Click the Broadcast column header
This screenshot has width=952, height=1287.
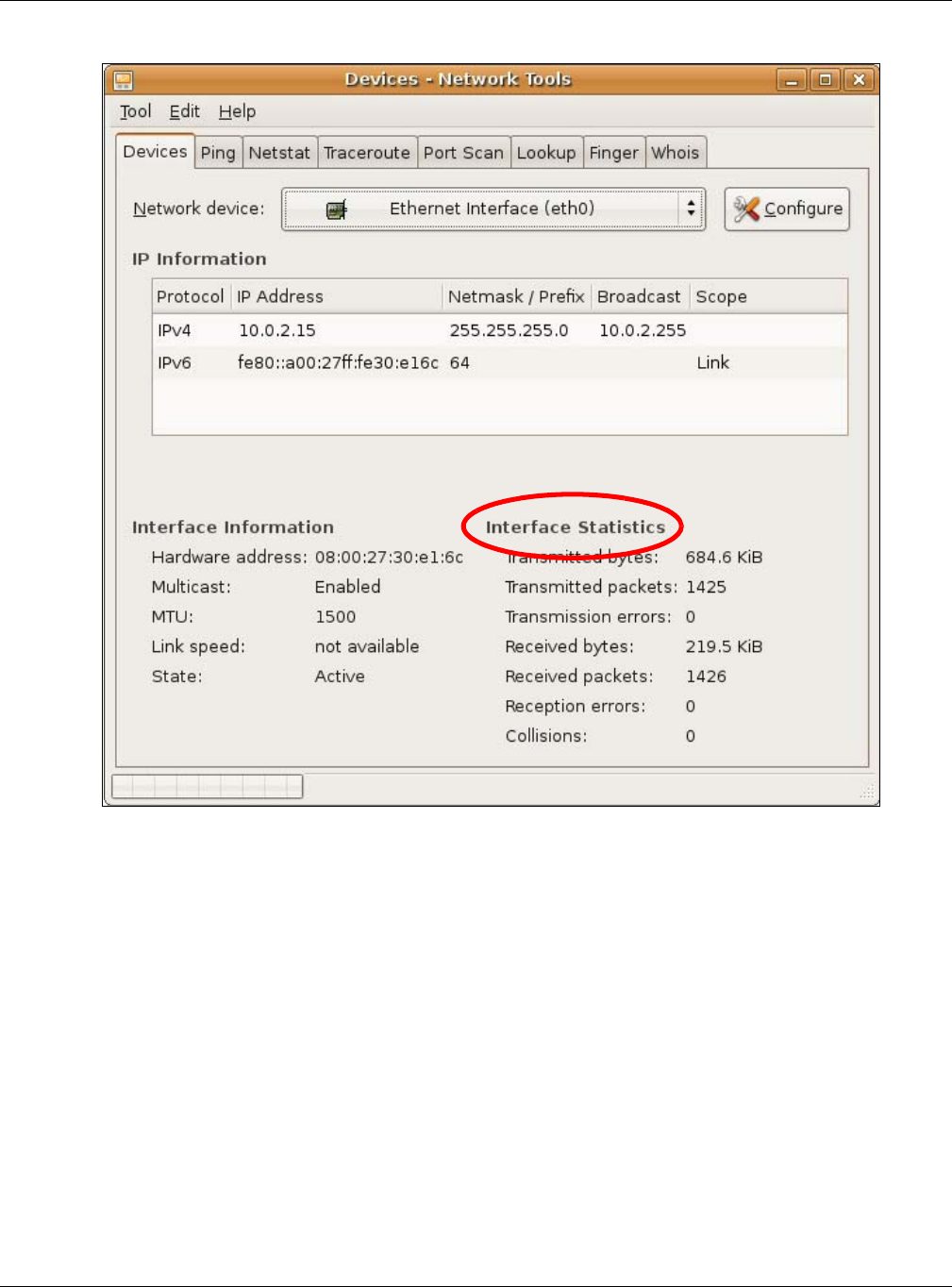tap(640, 296)
